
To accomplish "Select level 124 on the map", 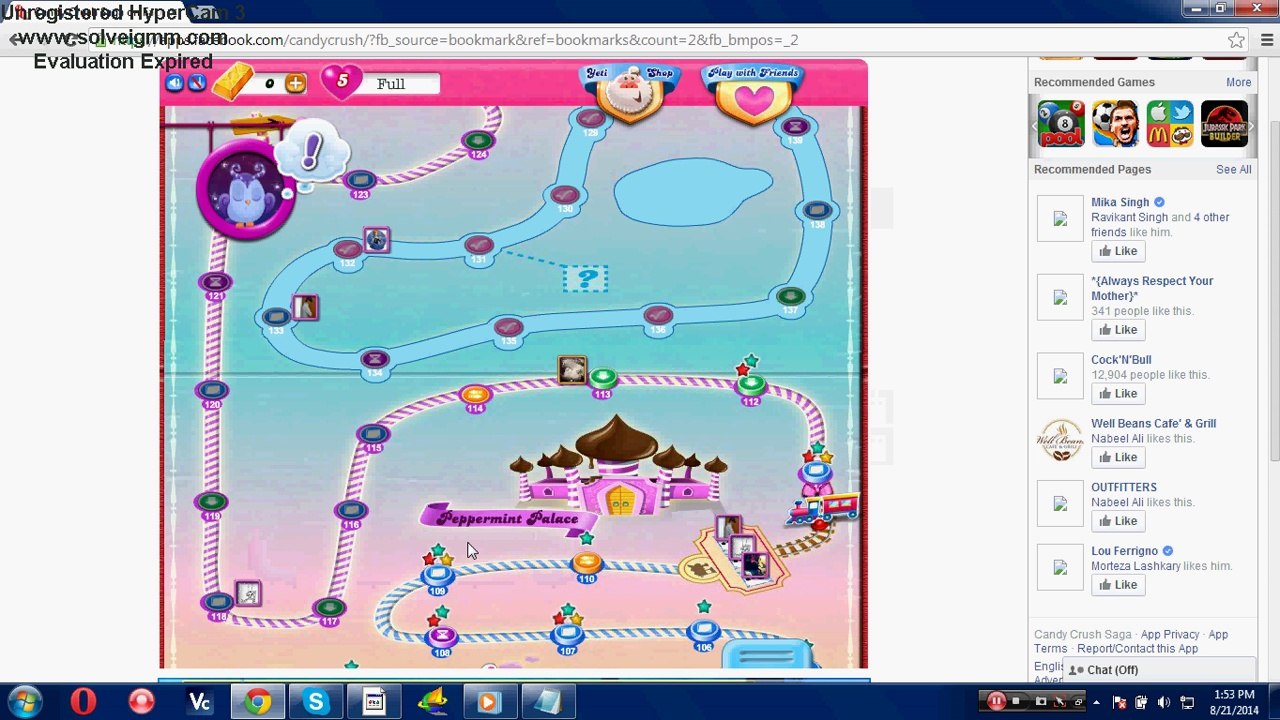I will tap(479, 141).
